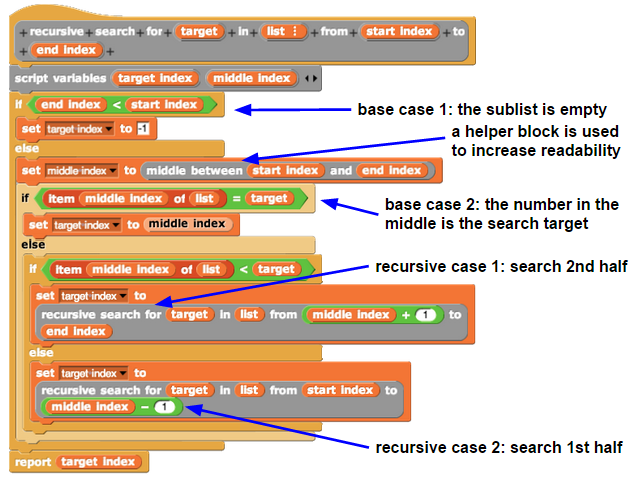Click the plus sign before 'from' in header

coord(314,33)
